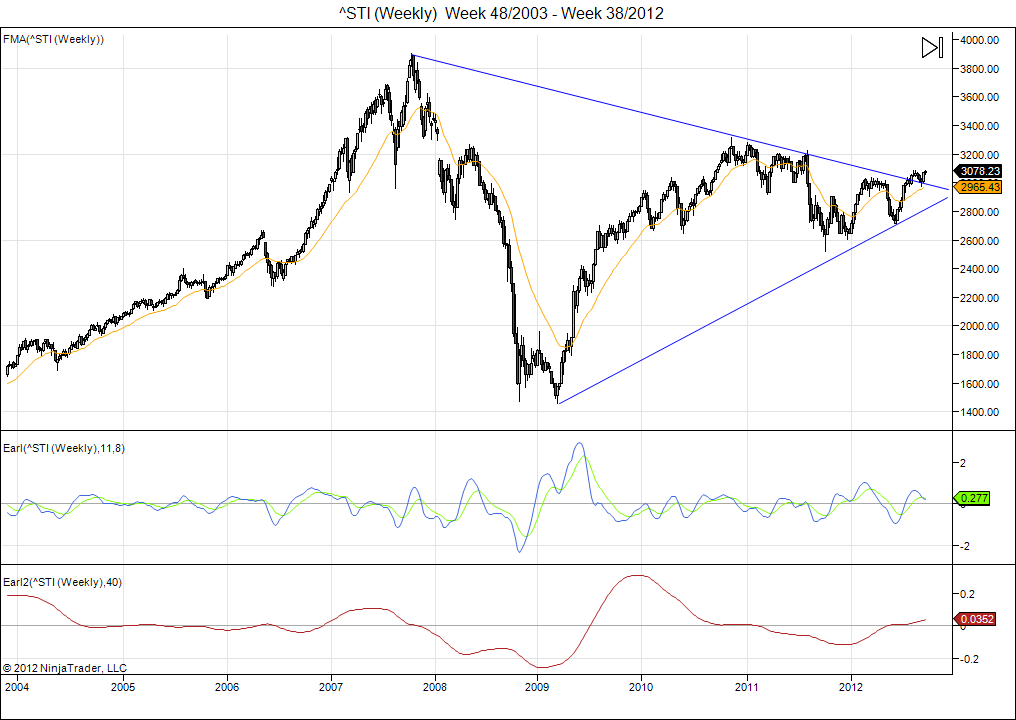Click the orange 2965.43 moving average marker
This screenshot has height=720, width=1016.
(x=982, y=187)
